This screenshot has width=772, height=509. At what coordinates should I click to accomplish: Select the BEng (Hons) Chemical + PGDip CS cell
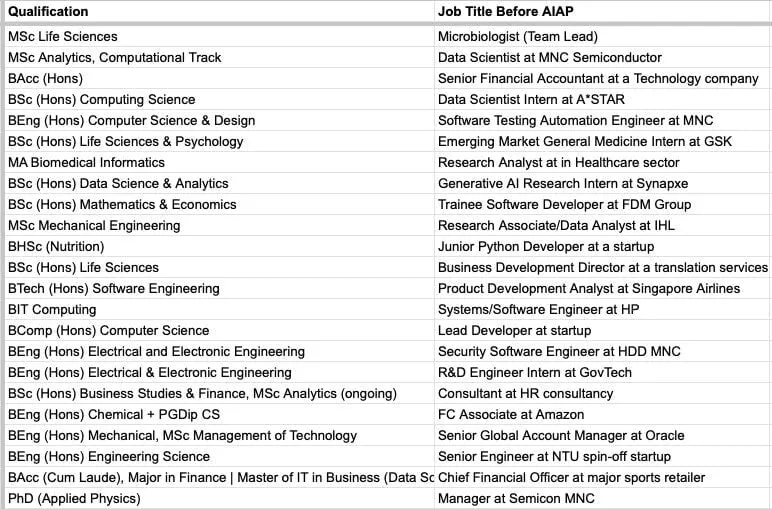click(x=219, y=414)
